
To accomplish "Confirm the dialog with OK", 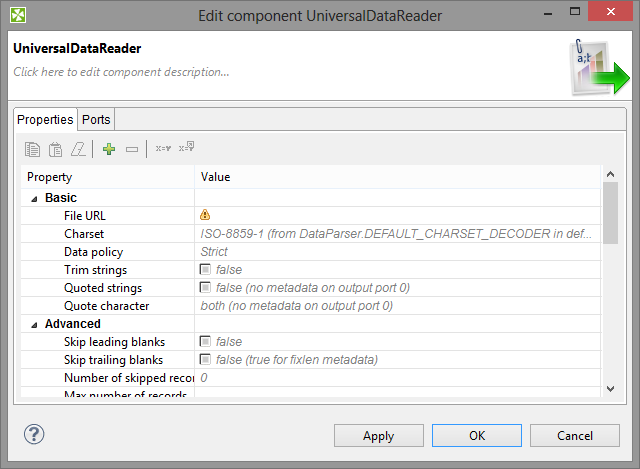I will click(477, 436).
